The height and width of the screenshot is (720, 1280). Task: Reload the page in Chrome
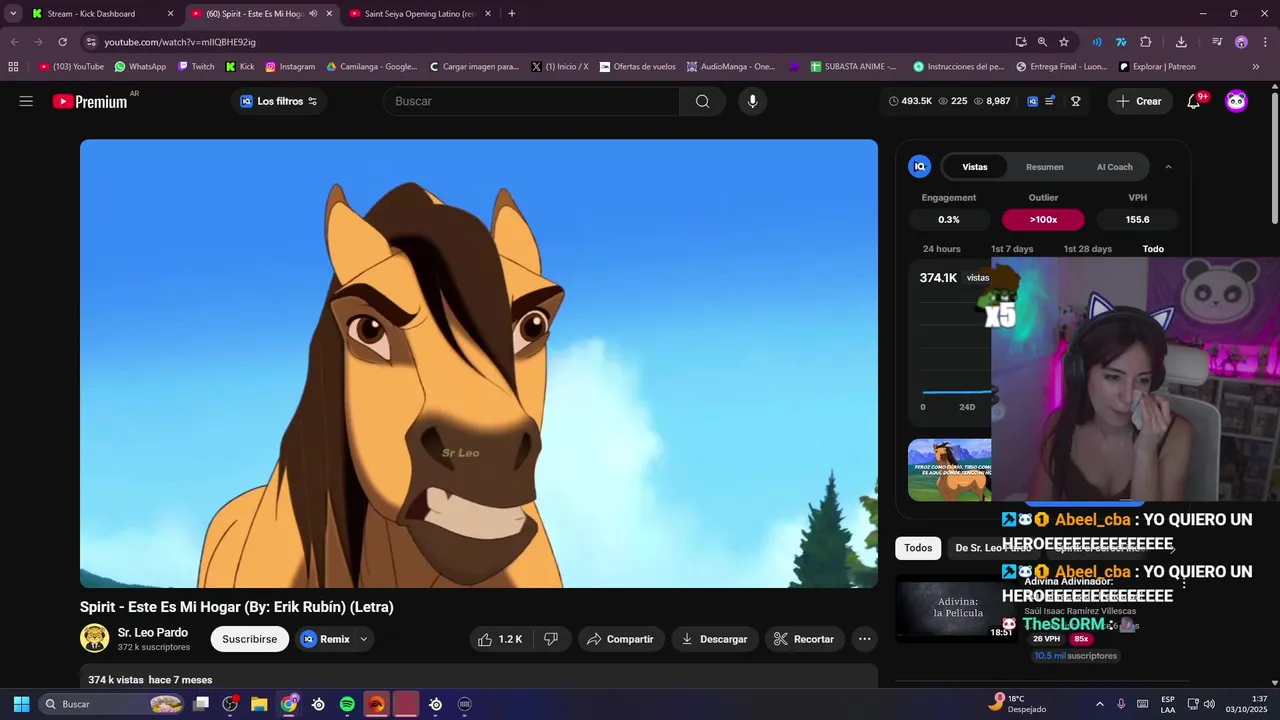coord(62,42)
